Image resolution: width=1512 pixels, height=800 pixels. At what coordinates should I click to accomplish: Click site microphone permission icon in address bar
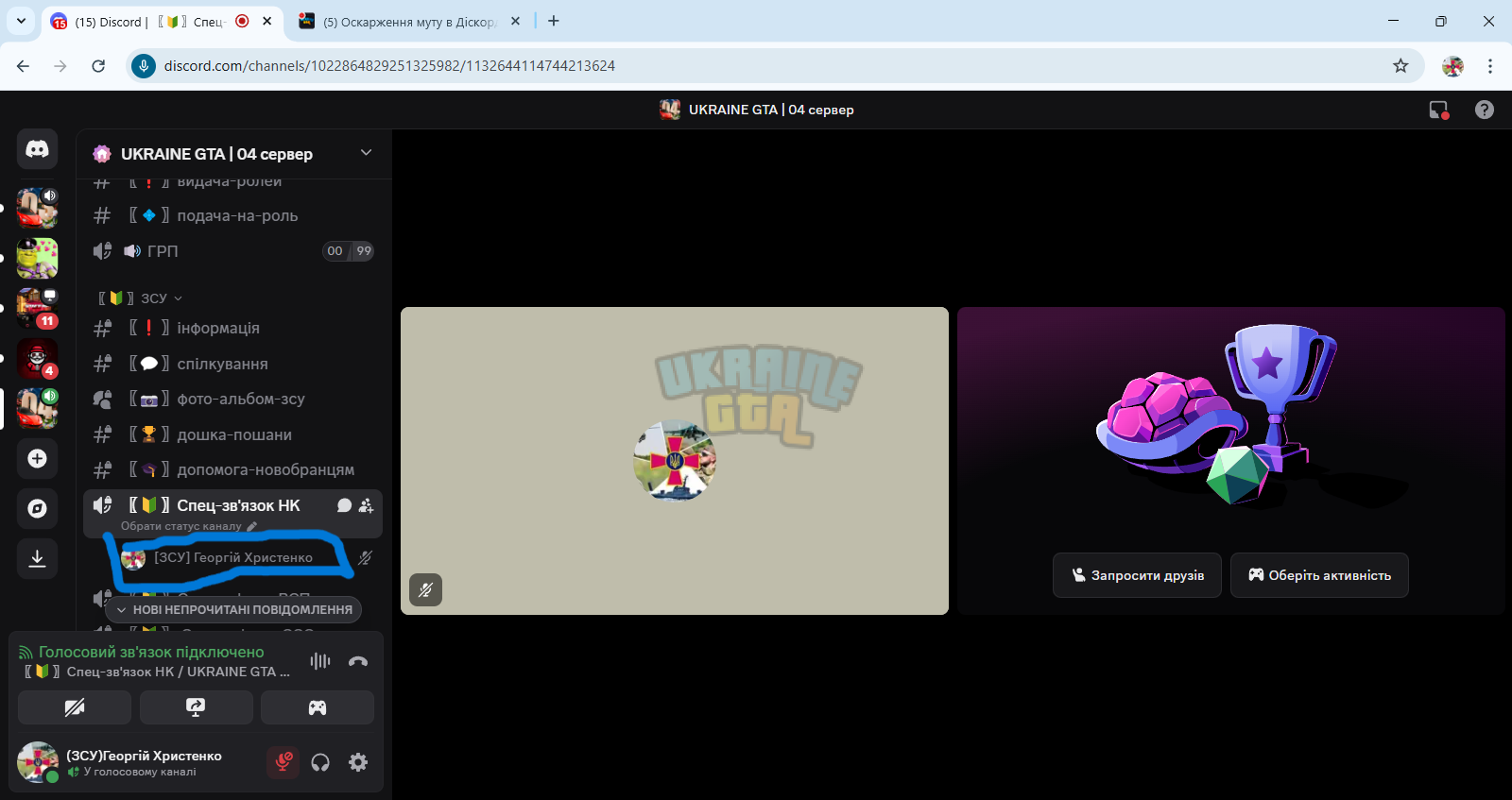(x=144, y=66)
